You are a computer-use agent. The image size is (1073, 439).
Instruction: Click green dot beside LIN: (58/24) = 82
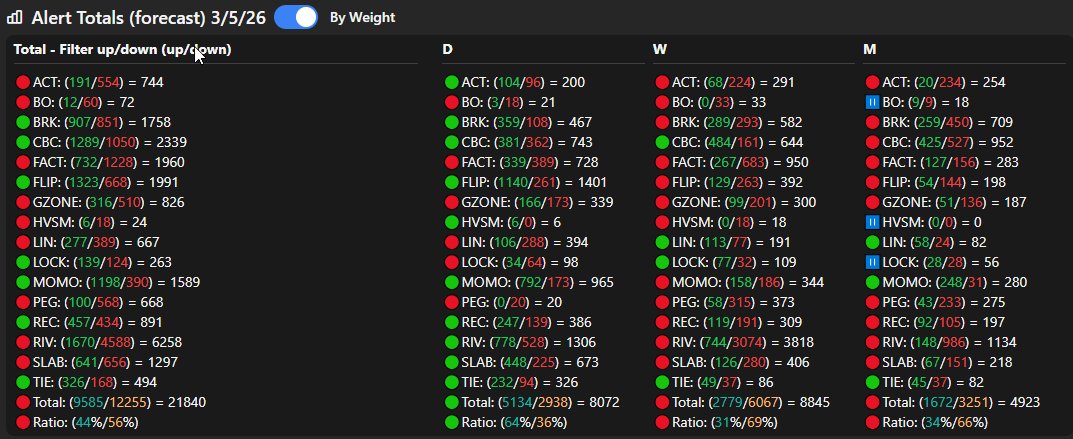(872, 243)
